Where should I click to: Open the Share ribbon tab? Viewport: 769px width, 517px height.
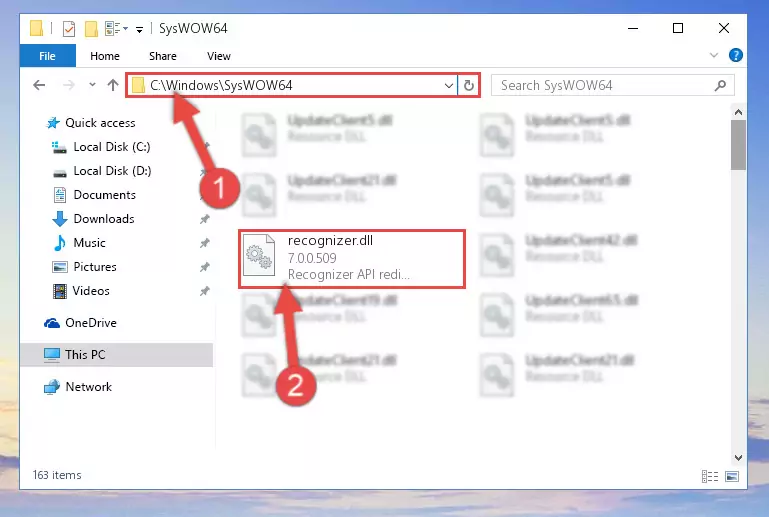(x=163, y=56)
